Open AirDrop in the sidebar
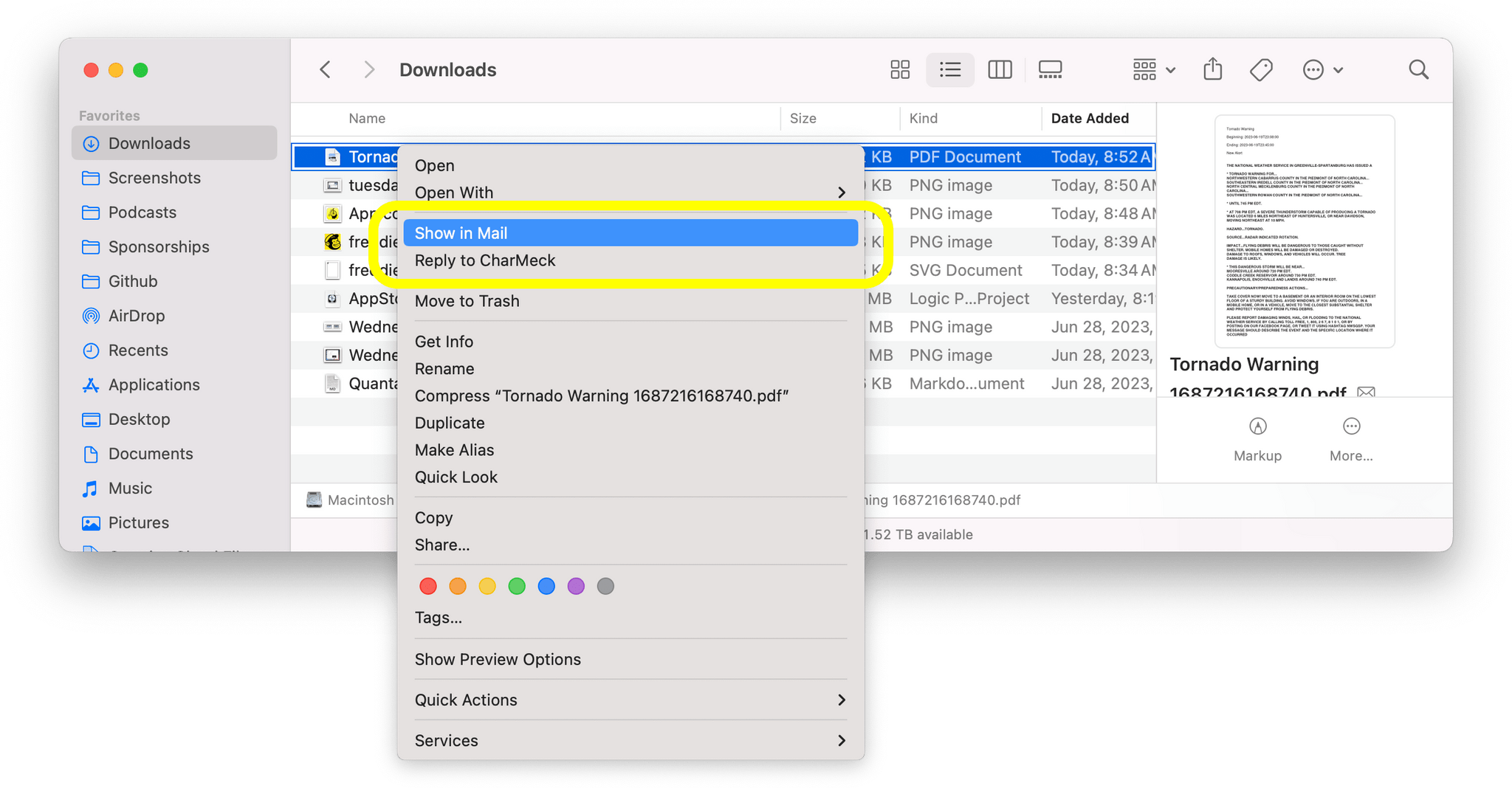This screenshot has width=1512, height=788. (x=137, y=316)
